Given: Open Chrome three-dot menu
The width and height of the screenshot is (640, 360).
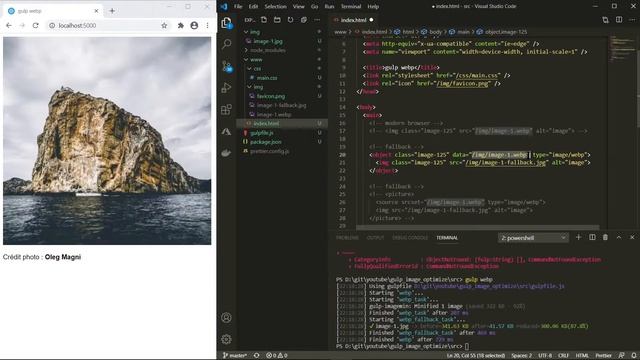Looking at the screenshot, I should (207, 25).
